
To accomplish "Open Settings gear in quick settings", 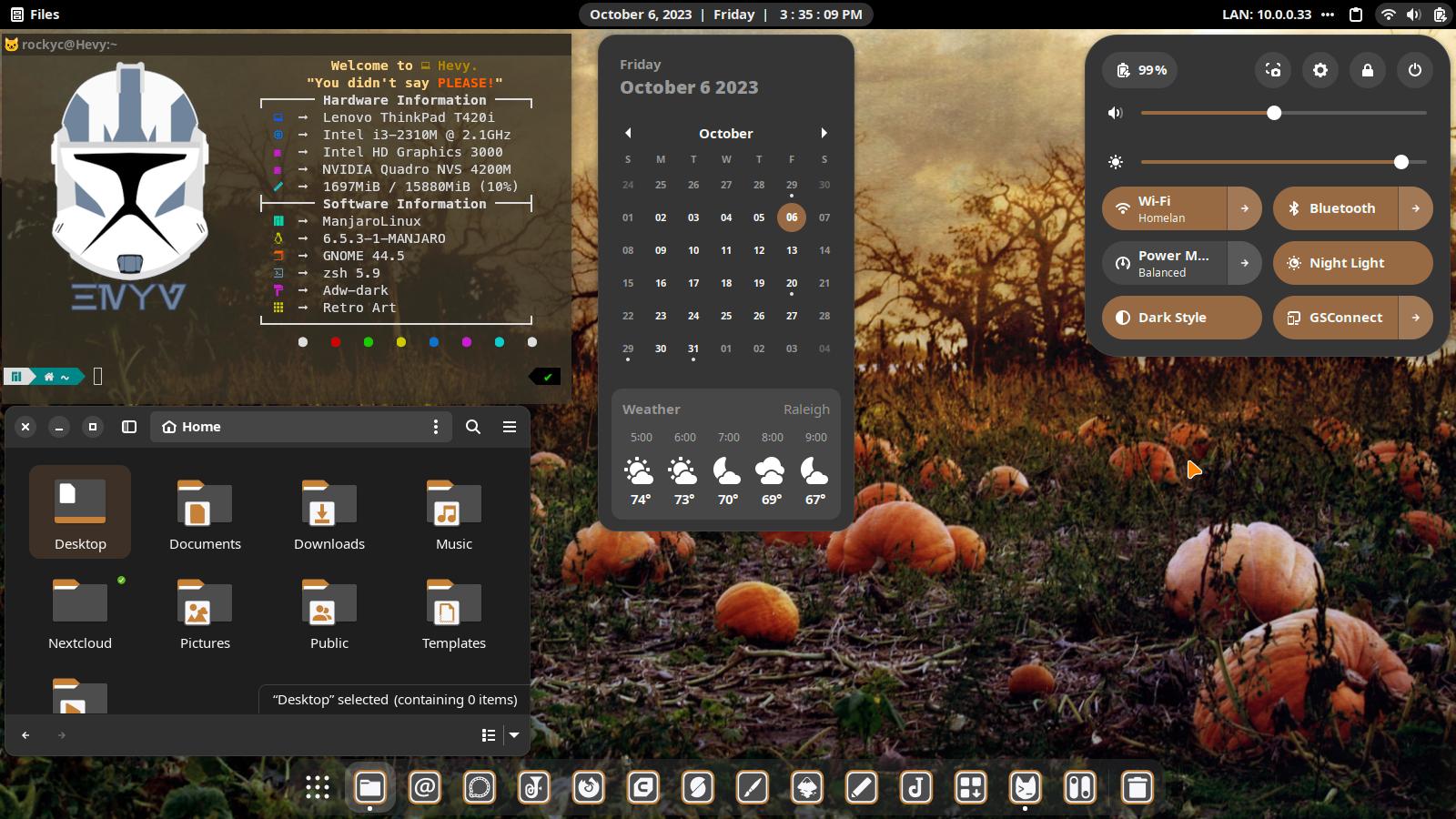I will click(x=1320, y=70).
